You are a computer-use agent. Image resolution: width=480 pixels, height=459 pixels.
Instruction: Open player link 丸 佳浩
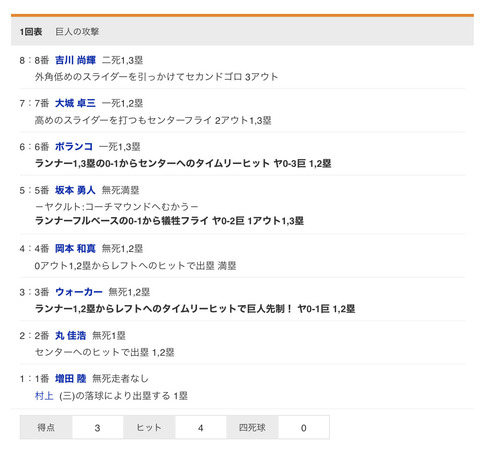click(71, 335)
